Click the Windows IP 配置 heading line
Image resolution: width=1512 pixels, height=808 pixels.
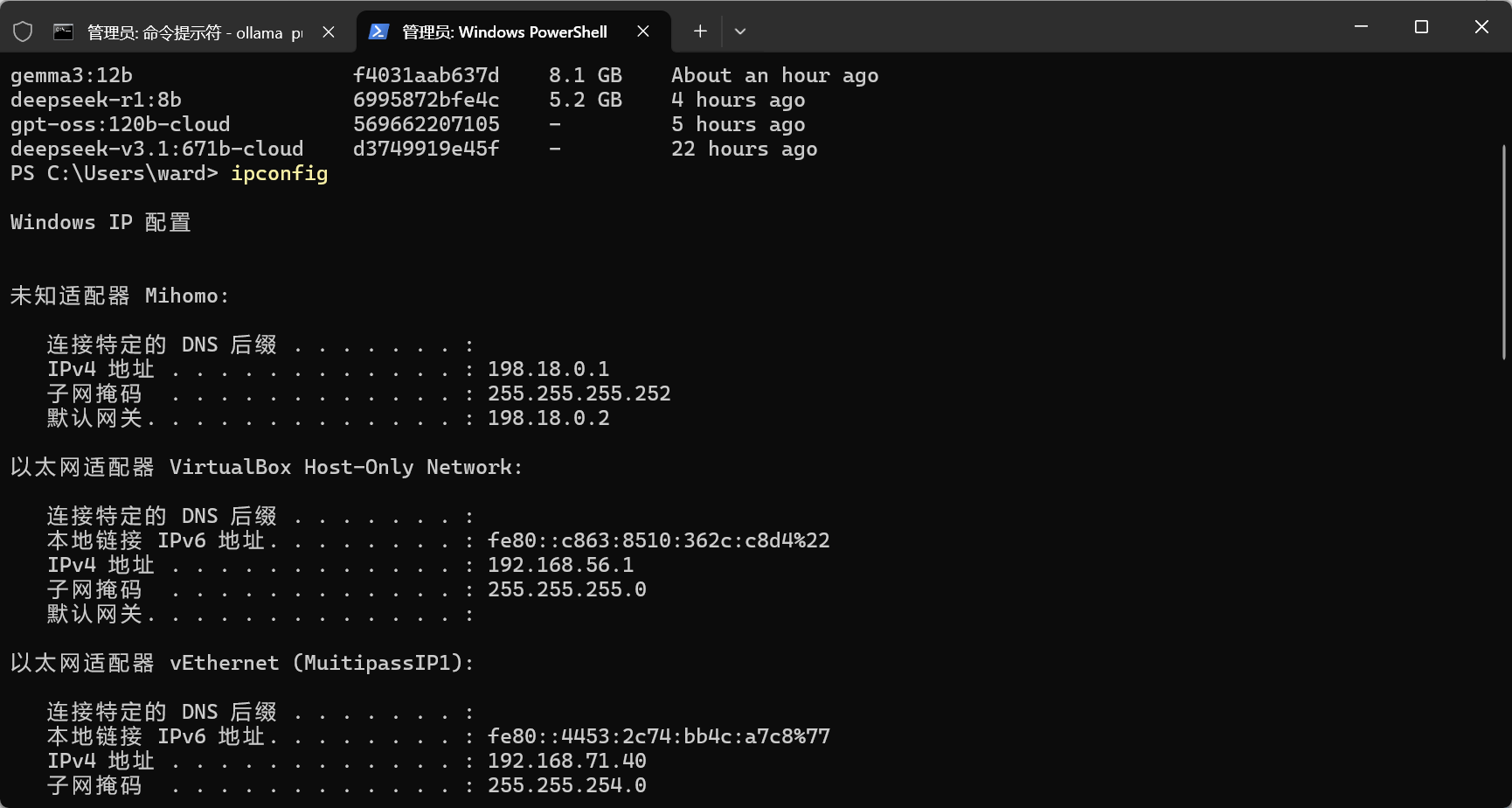[101, 222]
